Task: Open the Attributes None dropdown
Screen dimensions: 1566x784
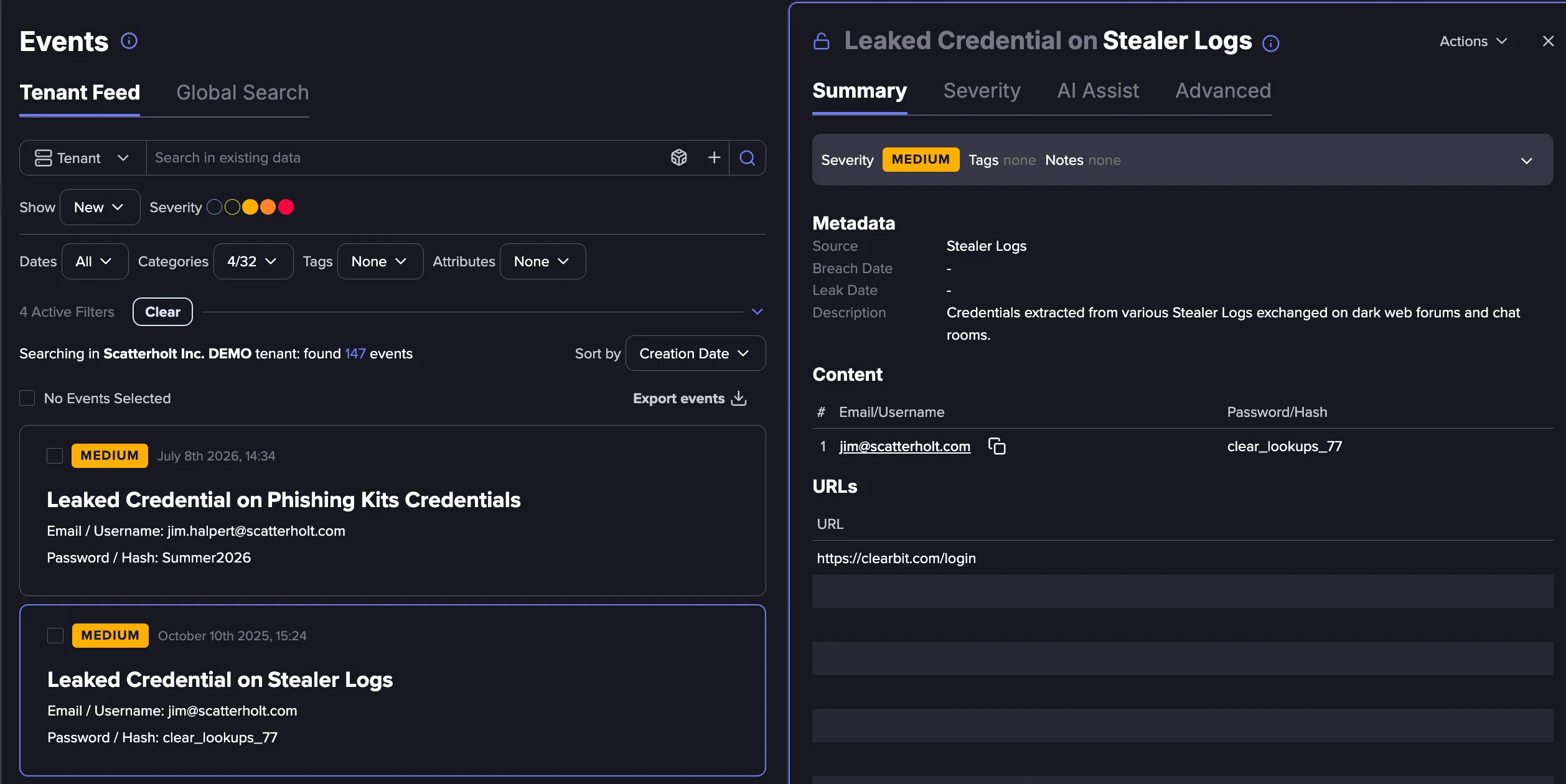Action: pos(543,261)
